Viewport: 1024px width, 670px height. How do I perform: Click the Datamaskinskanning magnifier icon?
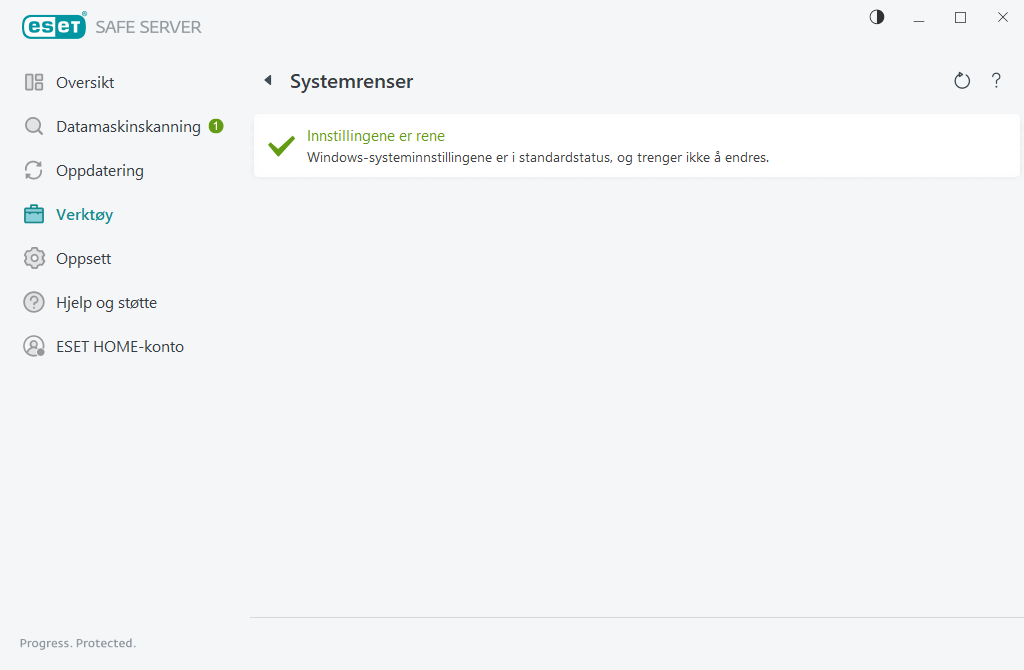point(34,127)
